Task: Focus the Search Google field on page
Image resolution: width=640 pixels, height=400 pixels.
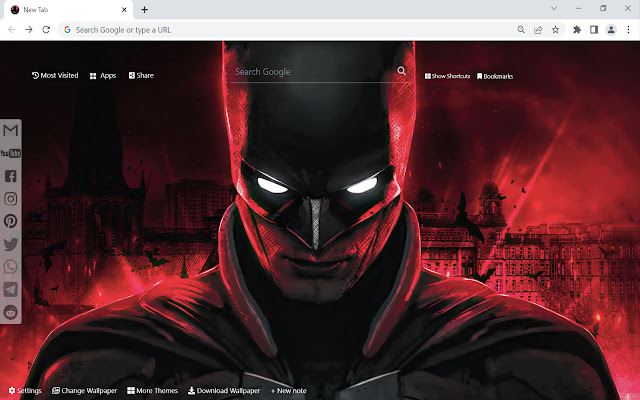Action: pyautogui.click(x=320, y=72)
